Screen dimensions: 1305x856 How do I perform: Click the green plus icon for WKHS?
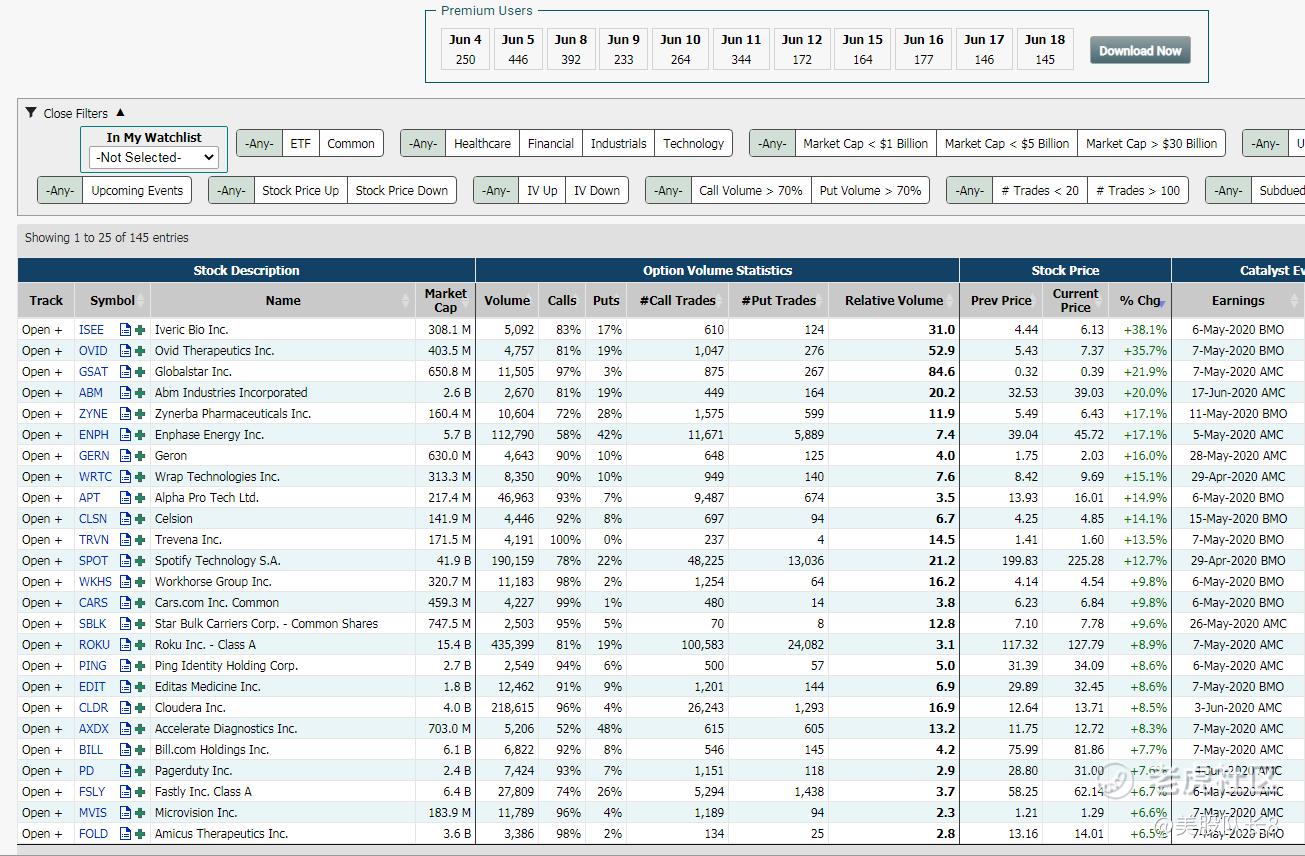(140, 582)
